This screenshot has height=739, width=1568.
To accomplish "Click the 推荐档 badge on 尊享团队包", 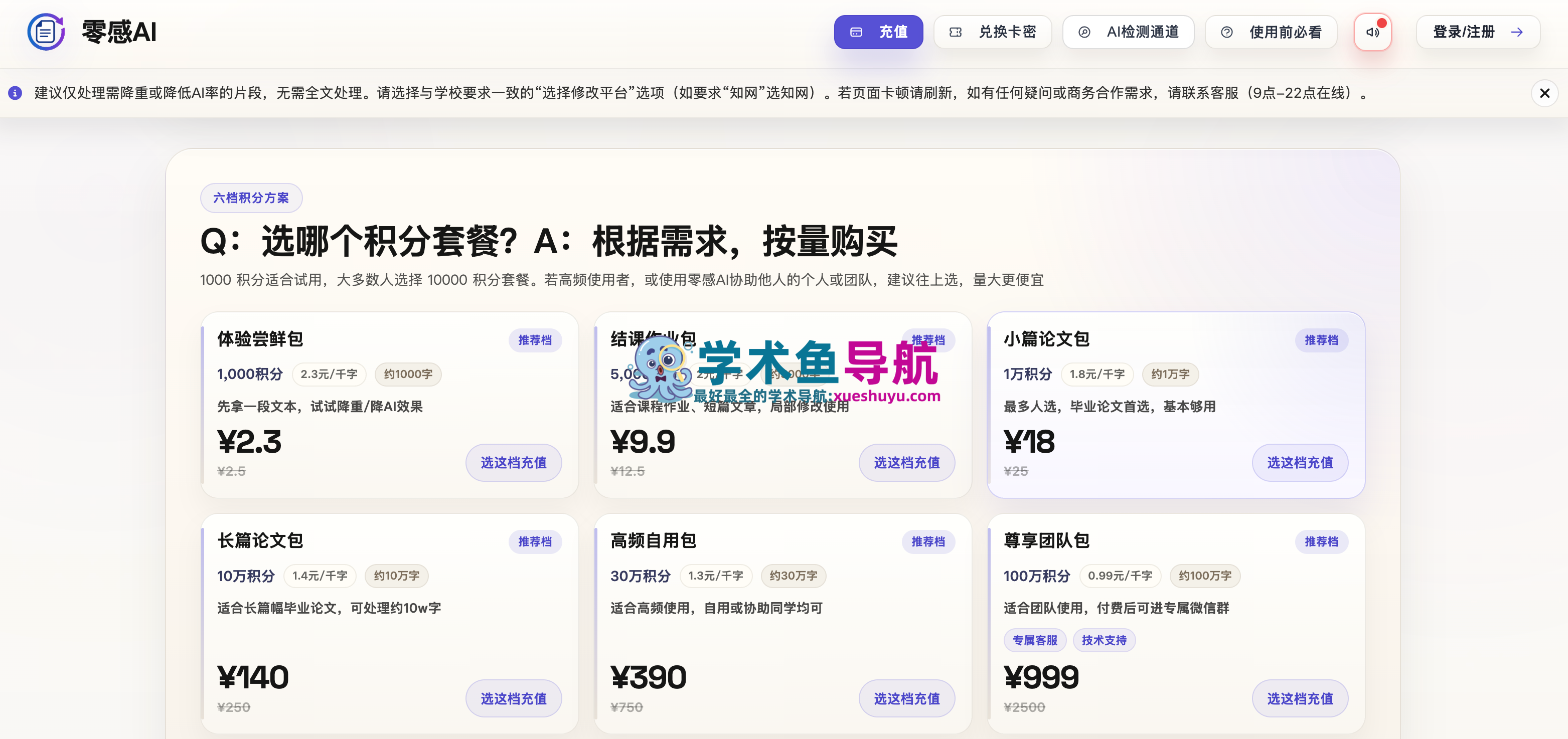I will tap(1322, 541).
